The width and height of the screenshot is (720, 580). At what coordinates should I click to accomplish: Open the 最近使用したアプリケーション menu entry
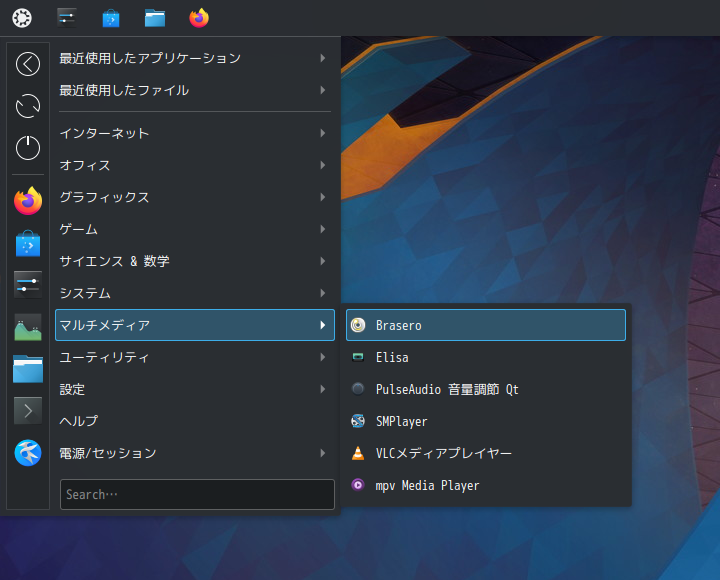(x=195, y=58)
